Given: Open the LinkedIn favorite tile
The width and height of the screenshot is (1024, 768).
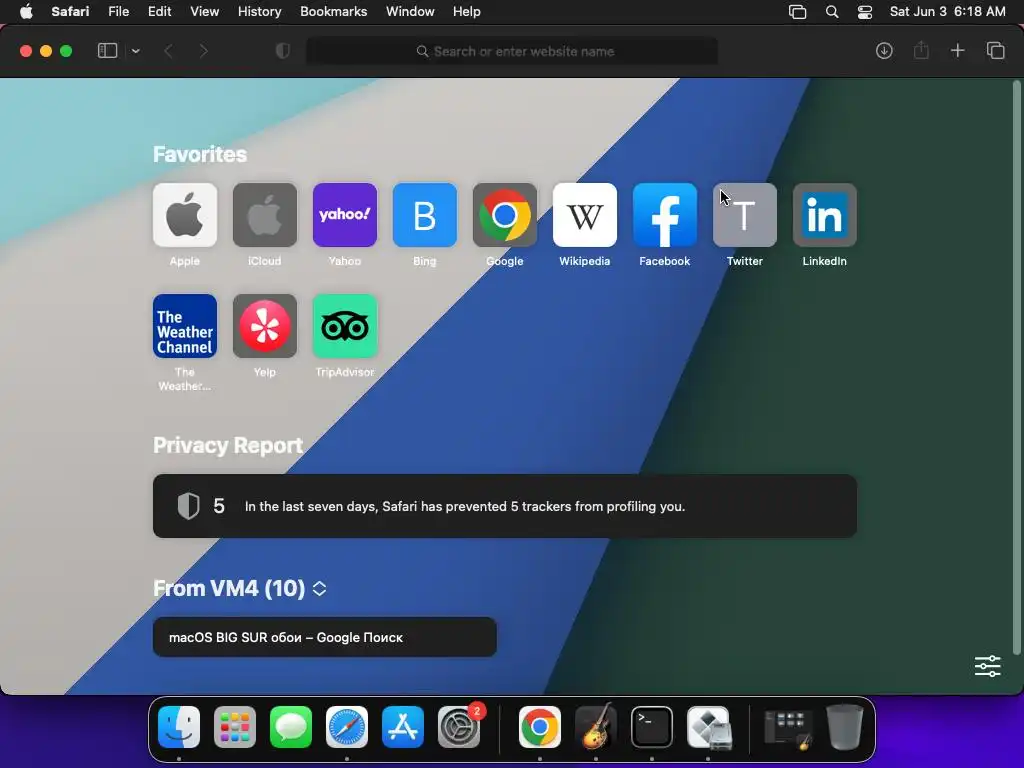Looking at the screenshot, I should 825,215.
